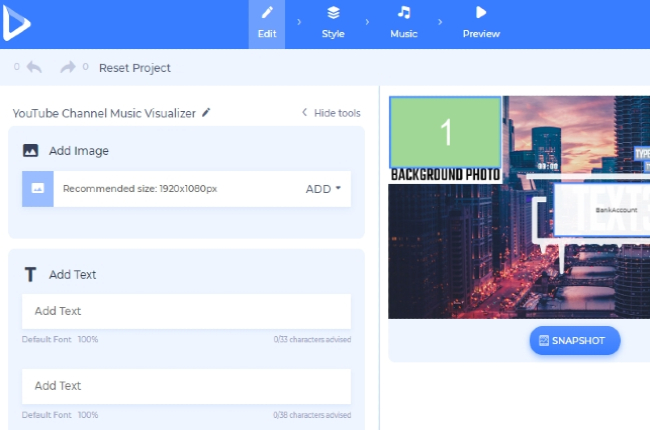Change Default Font under first text field
The width and height of the screenshot is (650, 430).
tap(46, 339)
